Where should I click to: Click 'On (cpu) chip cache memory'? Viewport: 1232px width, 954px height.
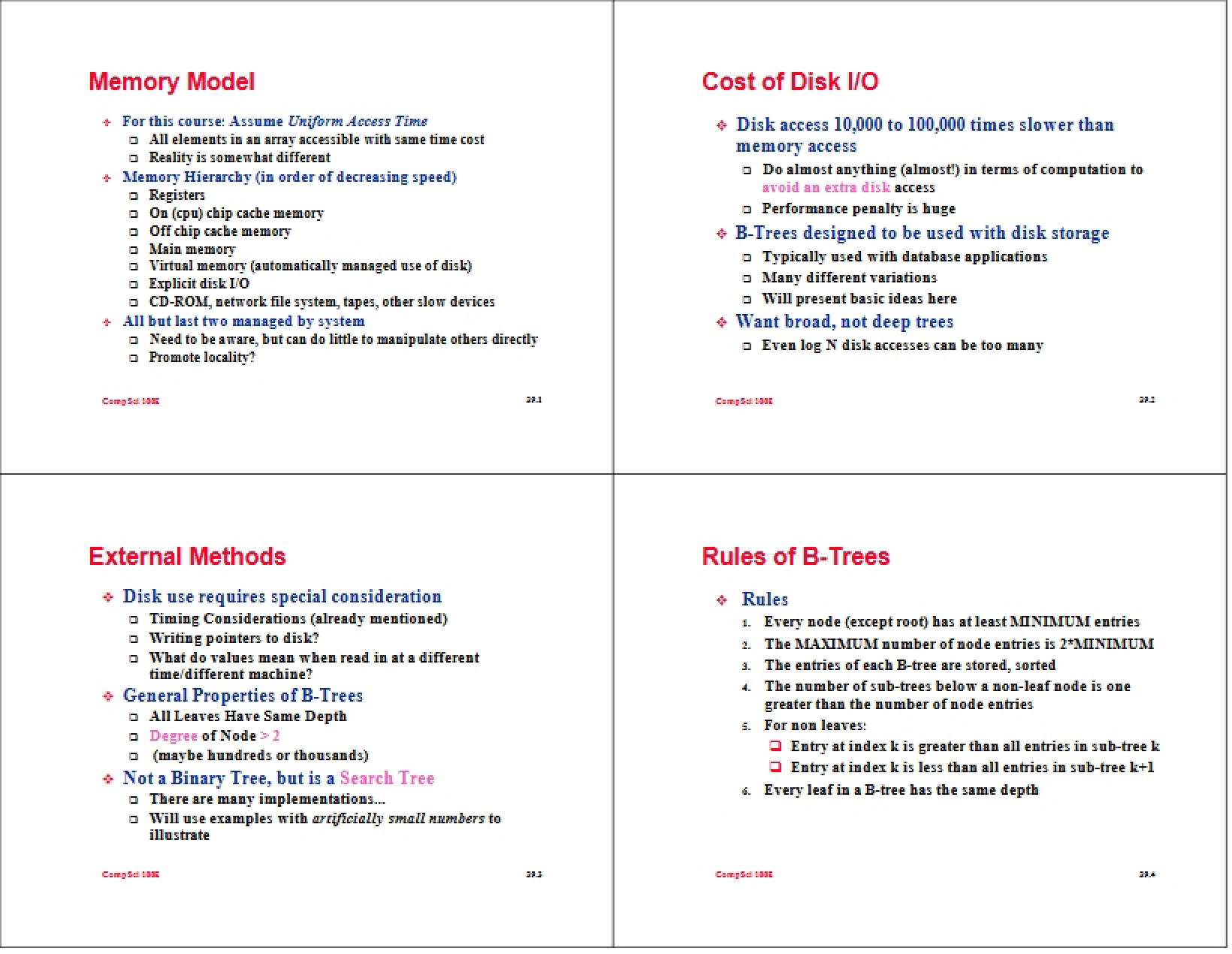pyautogui.click(x=236, y=213)
